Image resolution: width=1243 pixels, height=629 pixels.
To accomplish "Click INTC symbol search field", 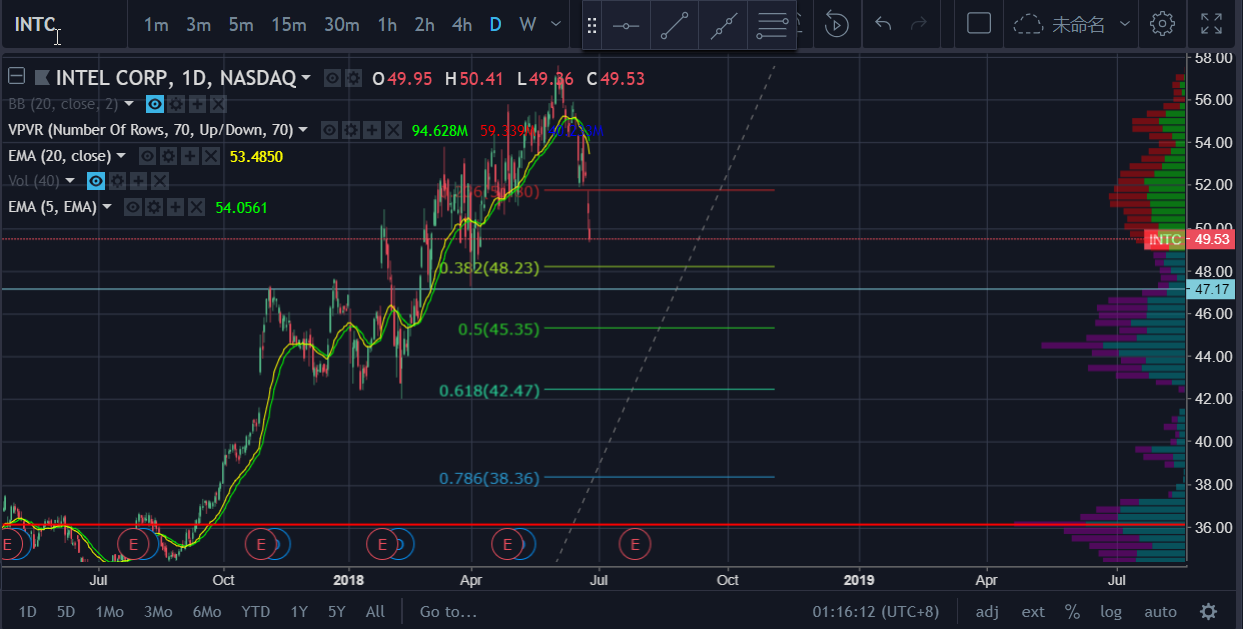I will [x=64, y=25].
